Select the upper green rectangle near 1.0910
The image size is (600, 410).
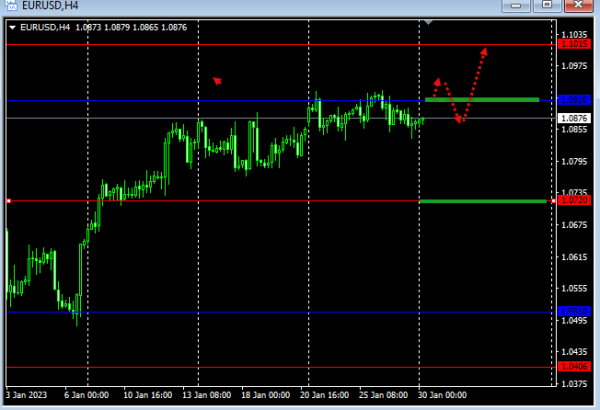[x=482, y=99]
